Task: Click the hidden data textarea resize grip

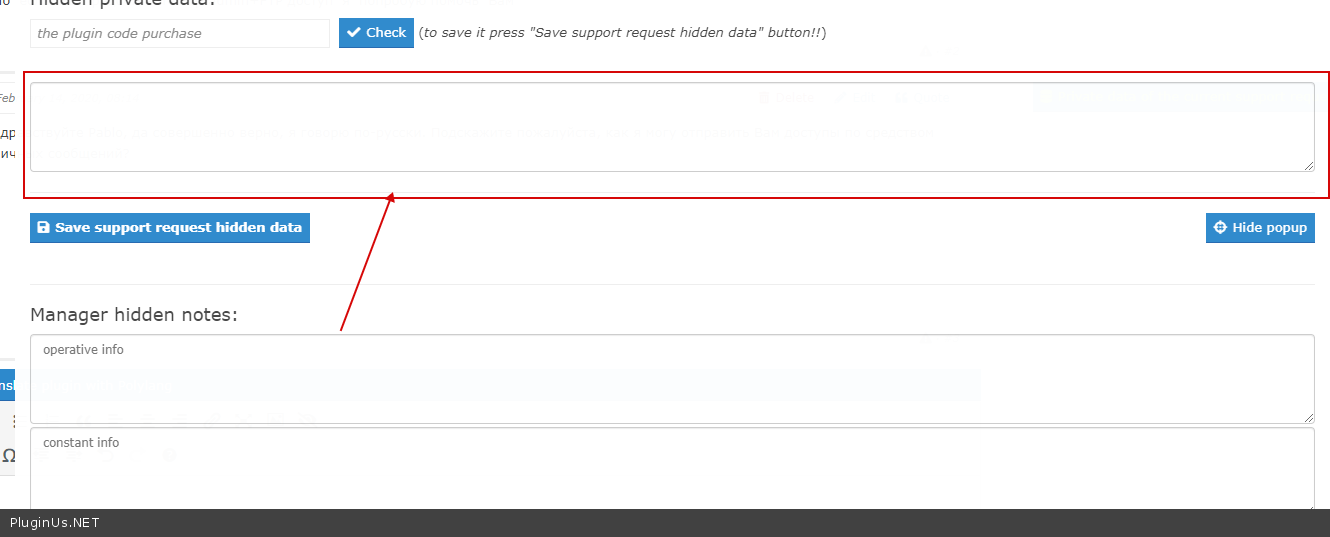Action: click(1308, 165)
